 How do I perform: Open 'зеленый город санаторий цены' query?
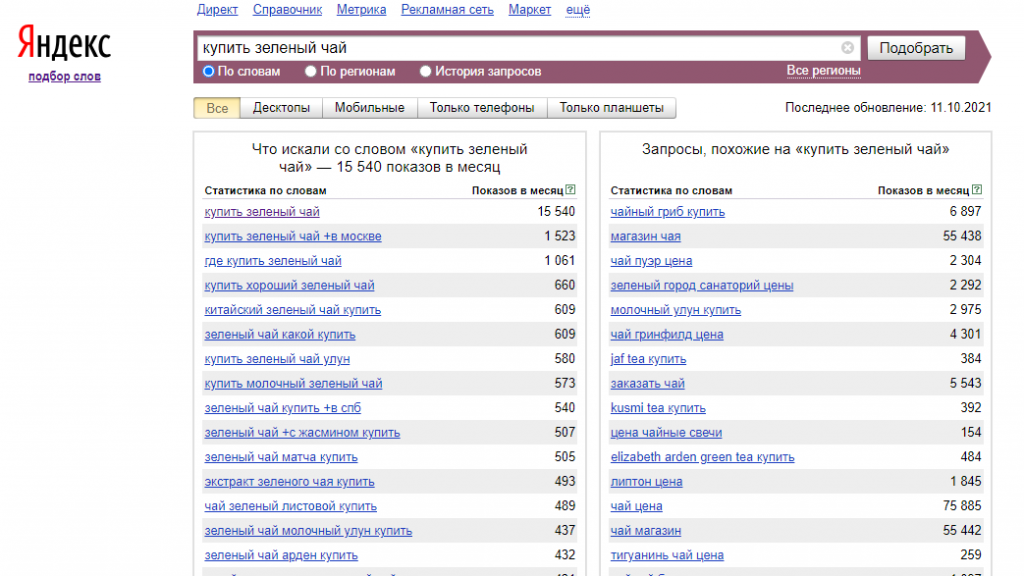point(701,285)
